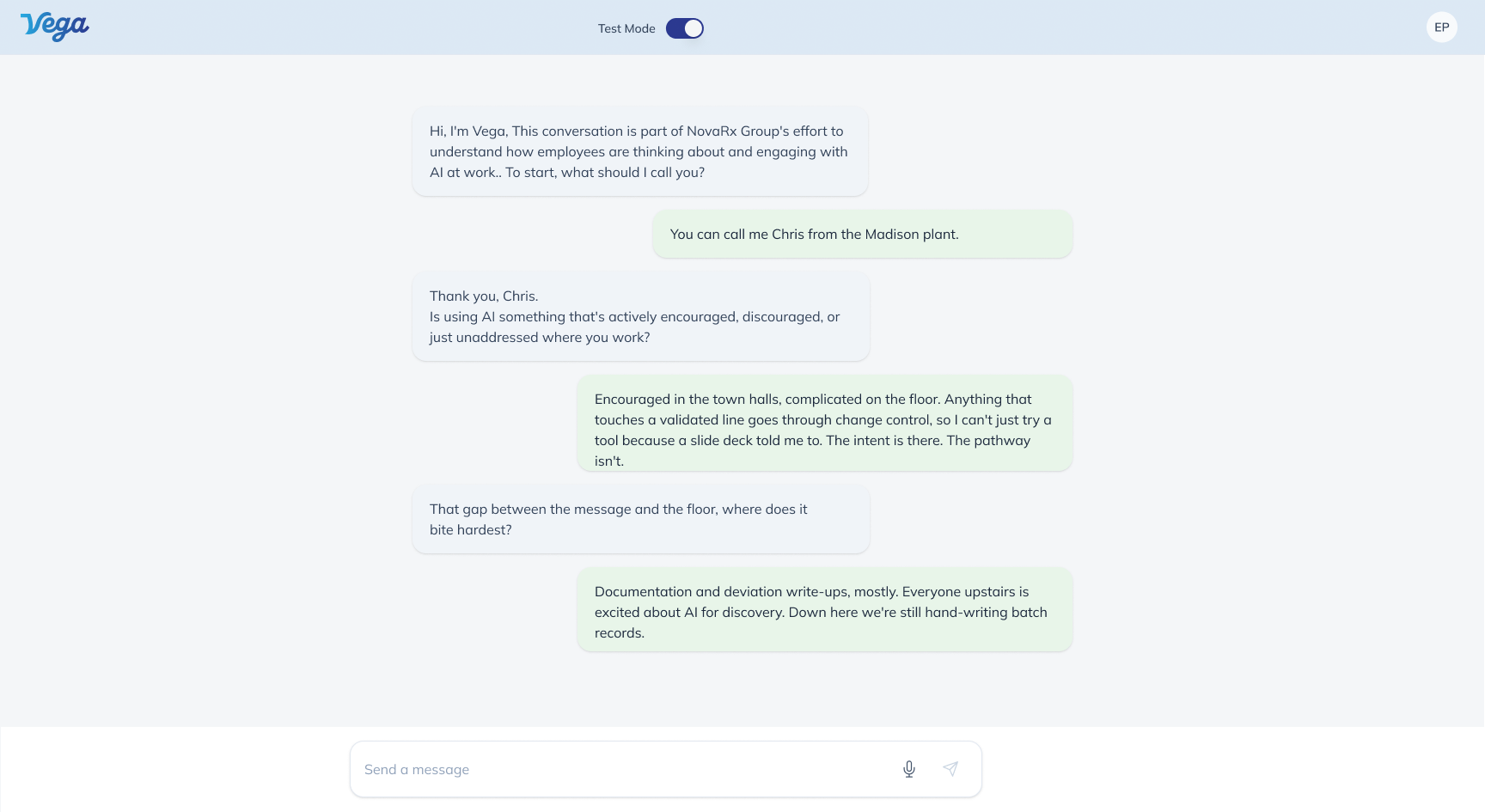Click the 'Thank you, Chris.' message bubble

coord(641,316)
